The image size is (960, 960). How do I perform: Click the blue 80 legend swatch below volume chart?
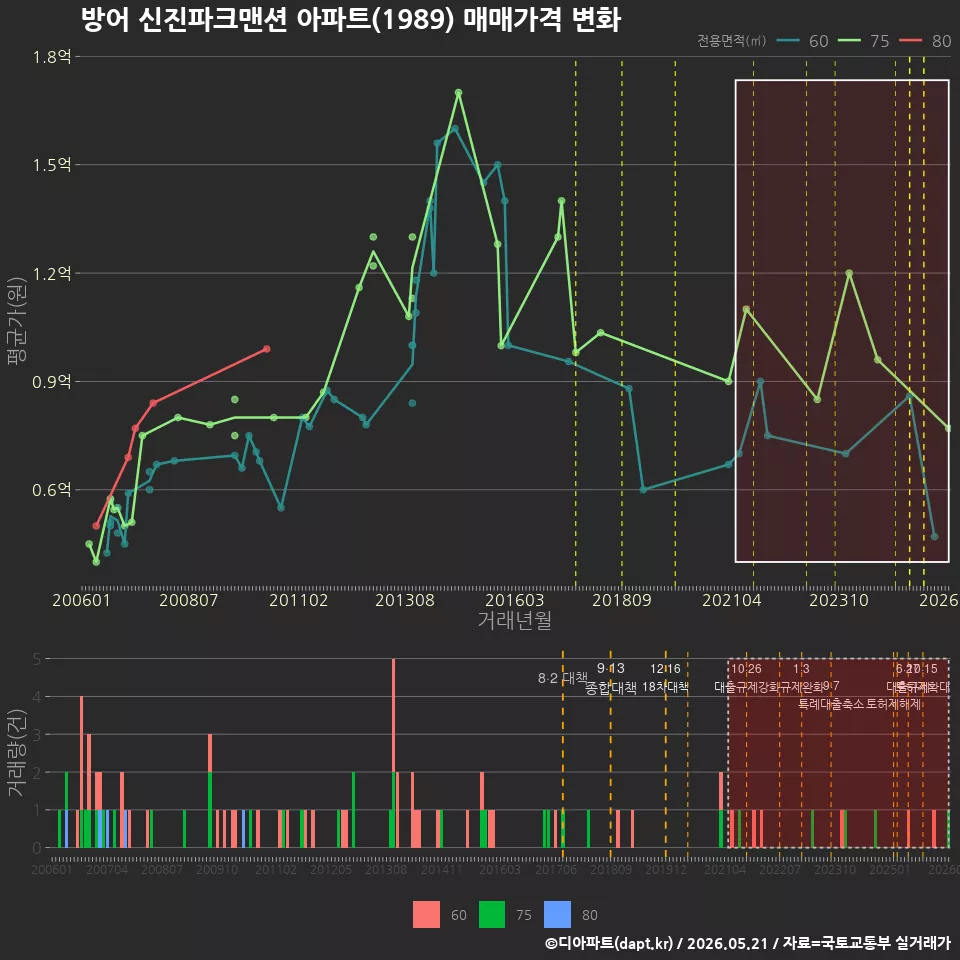557,915
